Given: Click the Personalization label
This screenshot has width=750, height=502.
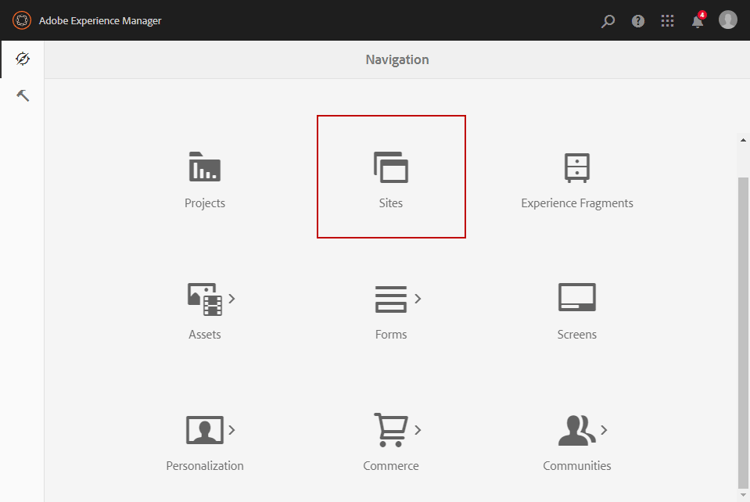Looking at the screenshot, I should tap(205, 466).
